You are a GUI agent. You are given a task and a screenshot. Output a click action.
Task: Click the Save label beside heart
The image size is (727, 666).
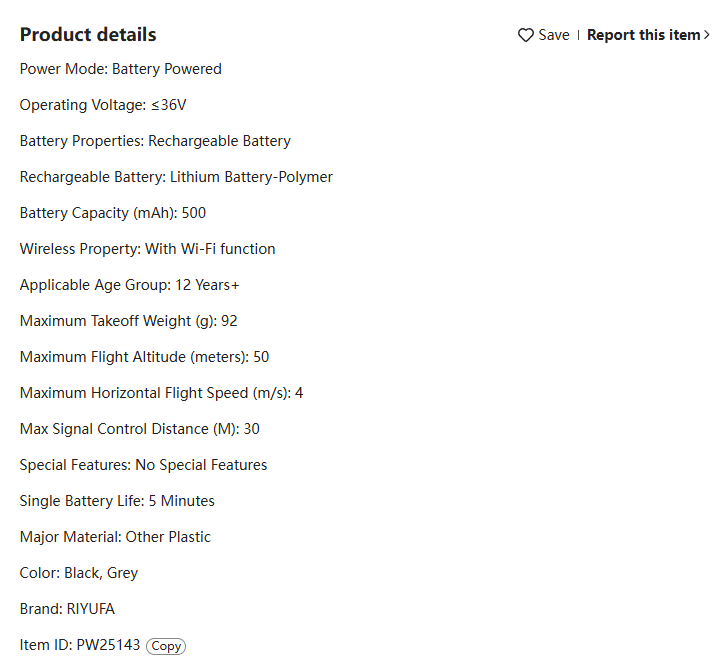(x=554, y=35)
